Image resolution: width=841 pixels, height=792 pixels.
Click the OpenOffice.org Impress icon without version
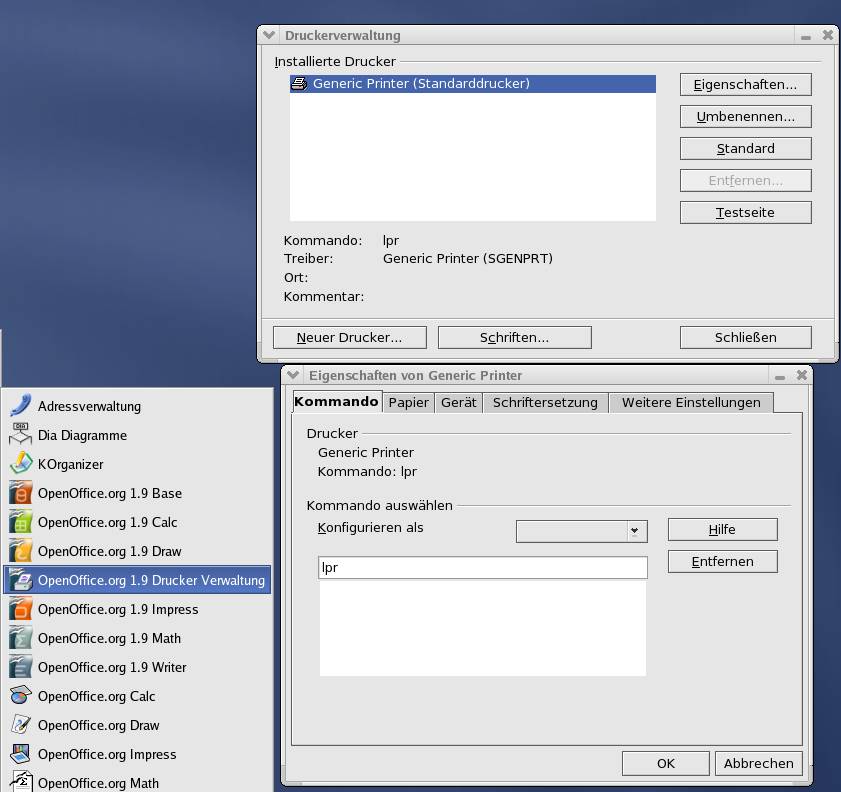pyautogui.click(x=20, y=754)
